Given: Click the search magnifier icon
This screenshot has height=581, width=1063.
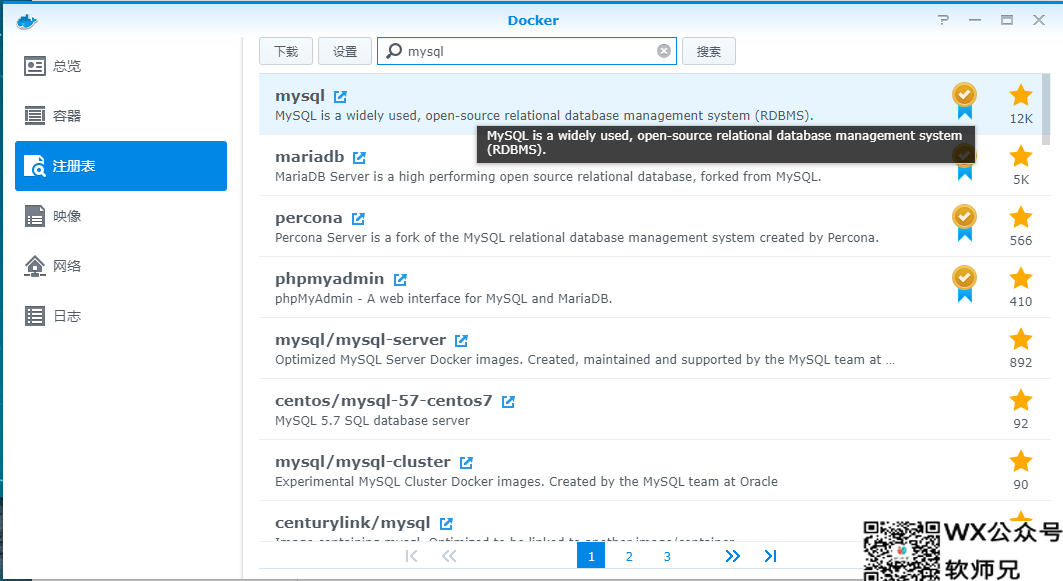Looking at the screenshot, I should coord(394,51).
